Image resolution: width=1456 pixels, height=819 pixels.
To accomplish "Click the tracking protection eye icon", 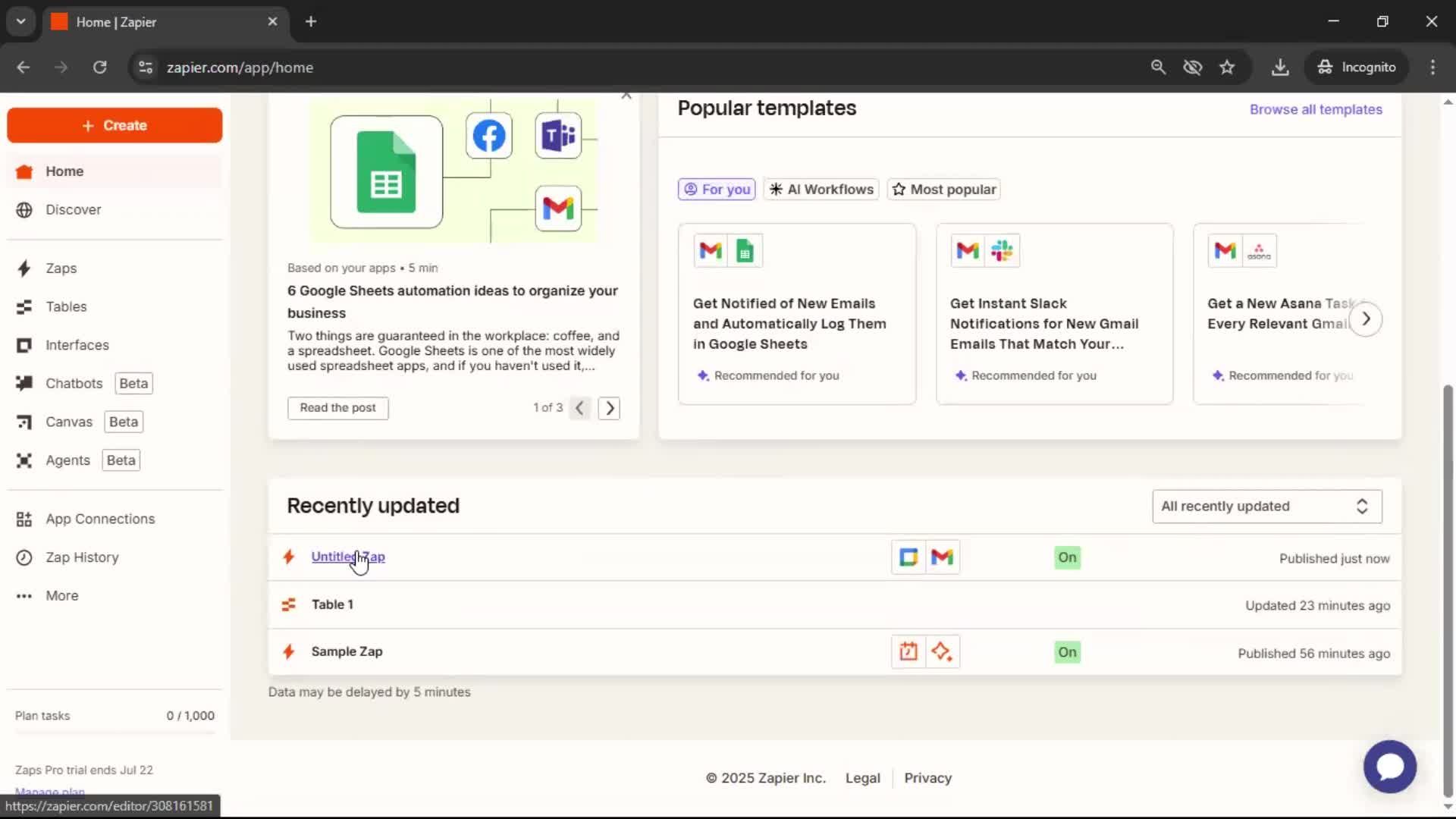I will point(1193,67).
